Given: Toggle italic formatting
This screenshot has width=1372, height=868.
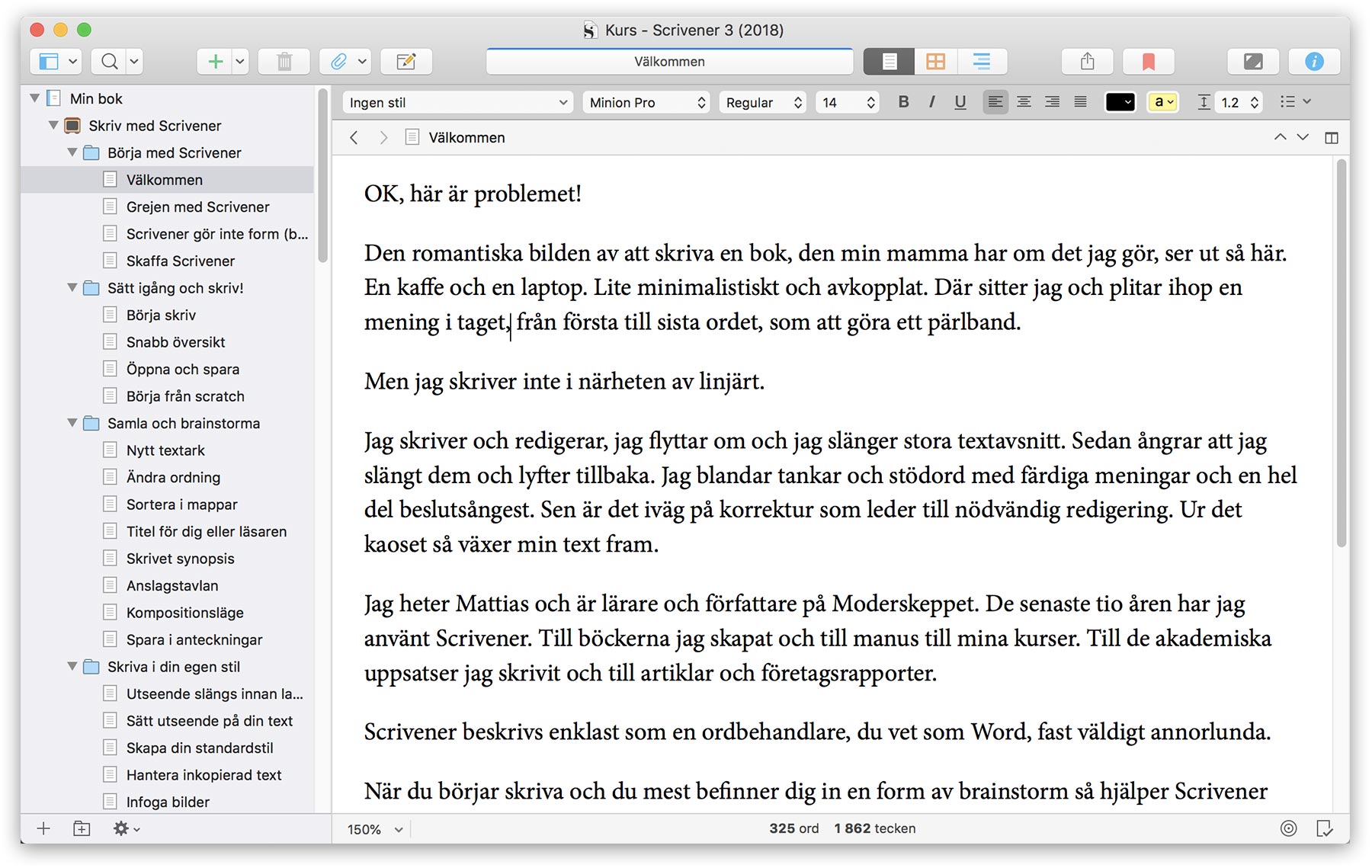Looking at the screenshot, I should (931, 102).
